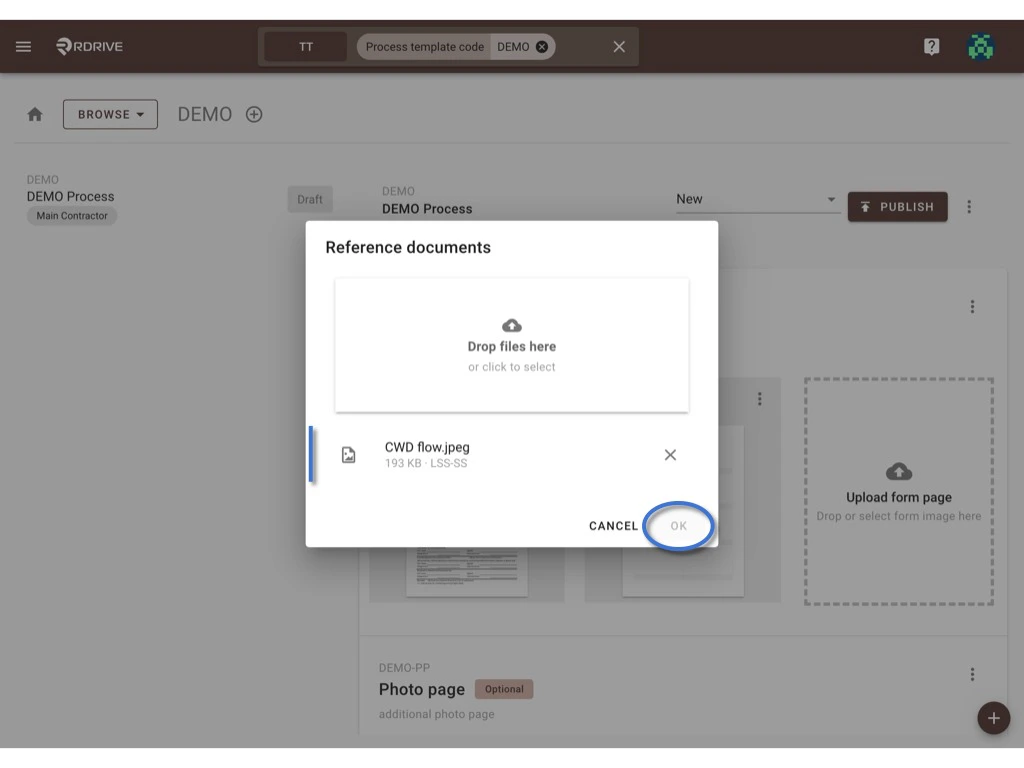
Task: Cancel the Reference documents dialog
Action: tap(613, 526)
